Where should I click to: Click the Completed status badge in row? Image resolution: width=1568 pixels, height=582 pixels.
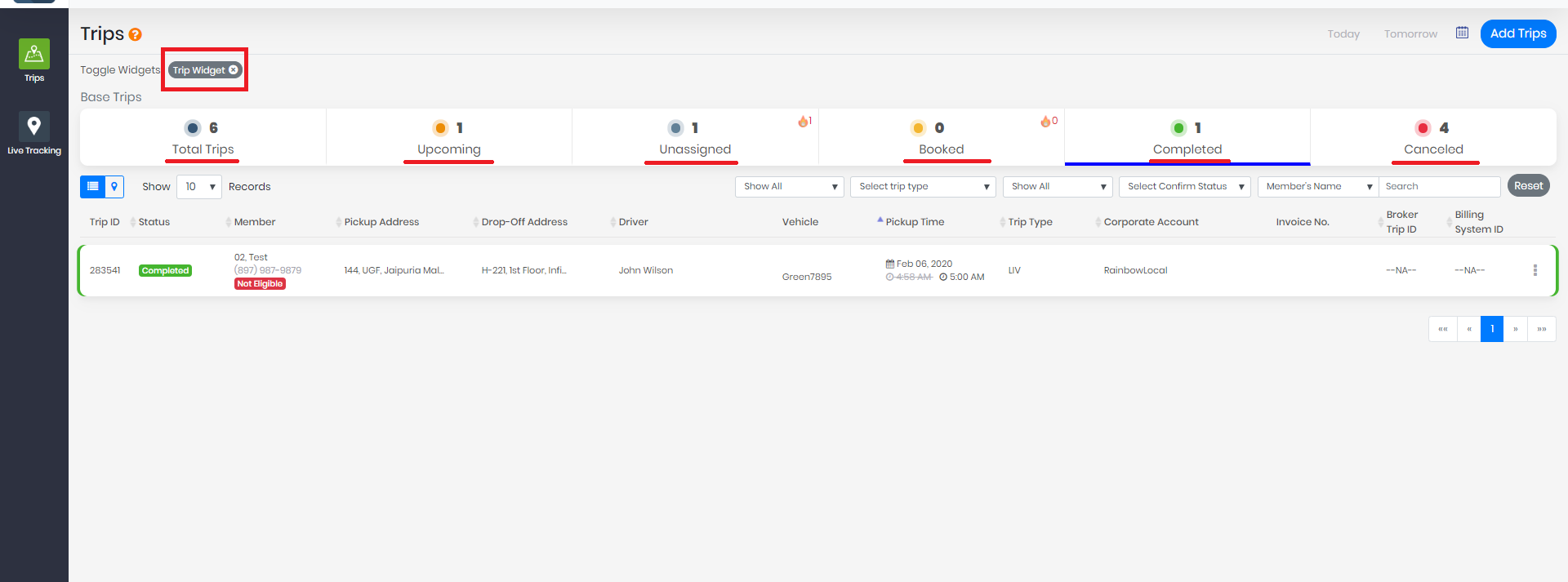[x=165, y=271]
